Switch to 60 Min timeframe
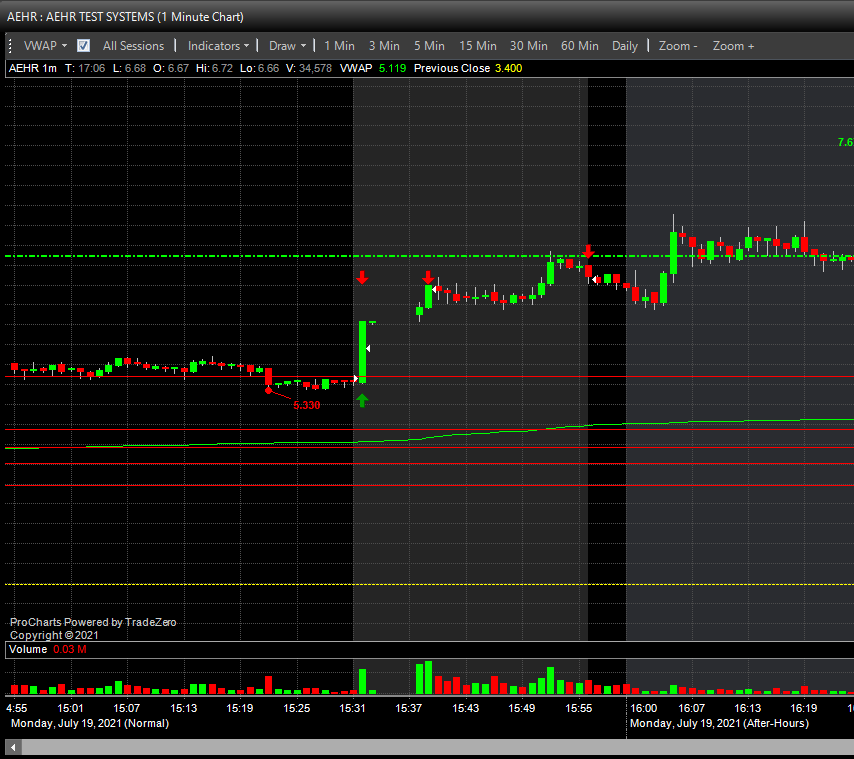 tap(580, 46)
